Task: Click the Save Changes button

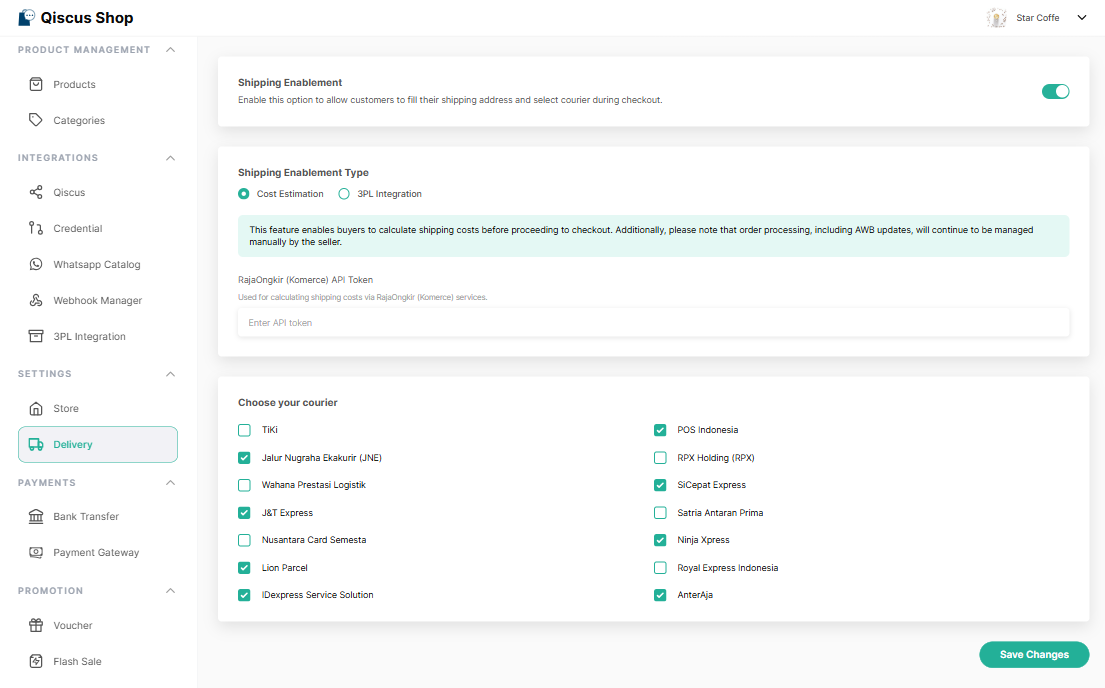Action: tap(1034, 654)
